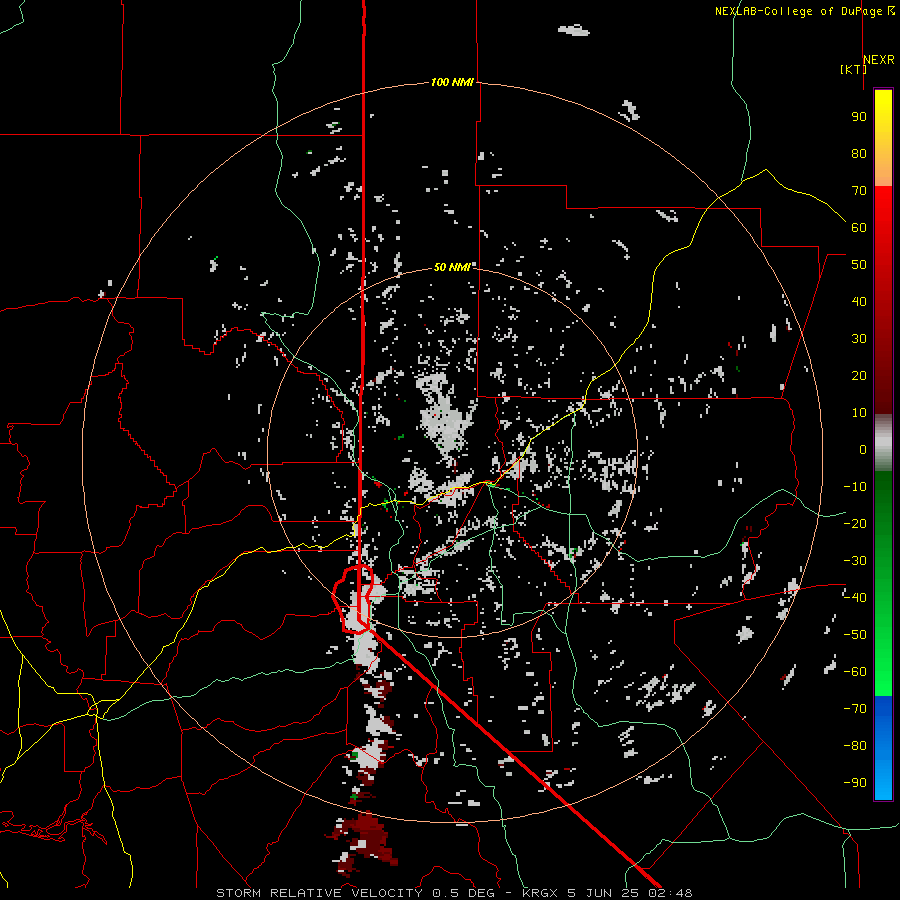
Task: Click the gray zero-velocity segment of the color bar
Action: pos(883,443)
